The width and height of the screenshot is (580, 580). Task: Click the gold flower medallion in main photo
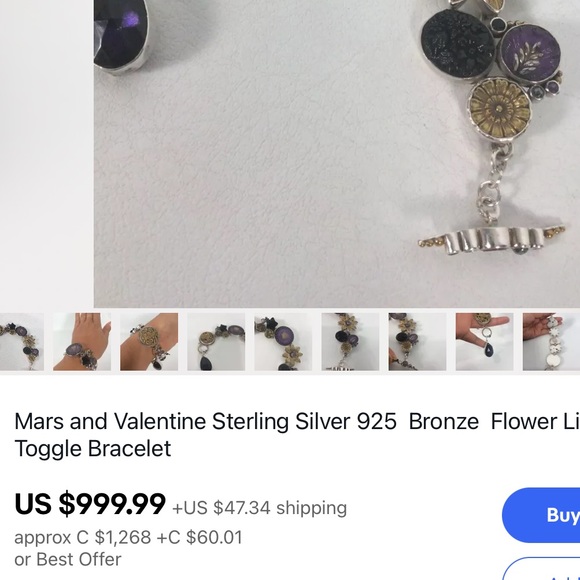(x=499, y=108)
